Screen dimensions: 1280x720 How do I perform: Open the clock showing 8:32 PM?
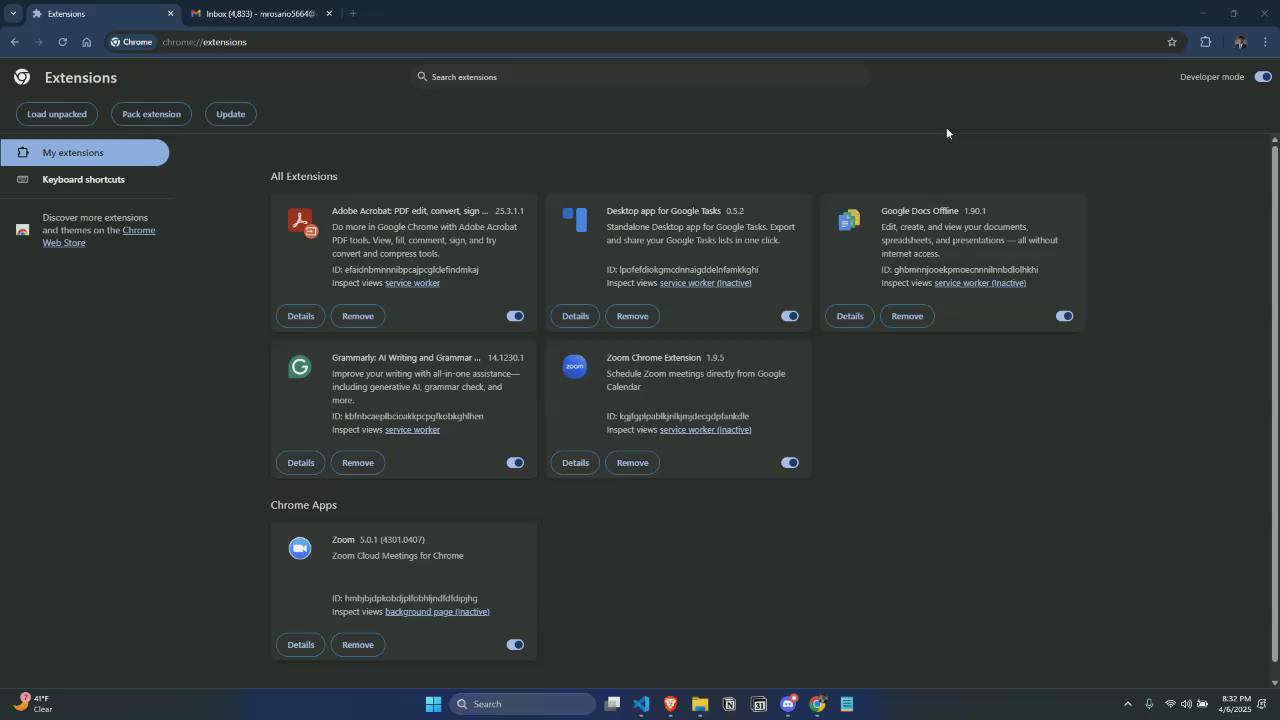click(x=1235, y=704)
